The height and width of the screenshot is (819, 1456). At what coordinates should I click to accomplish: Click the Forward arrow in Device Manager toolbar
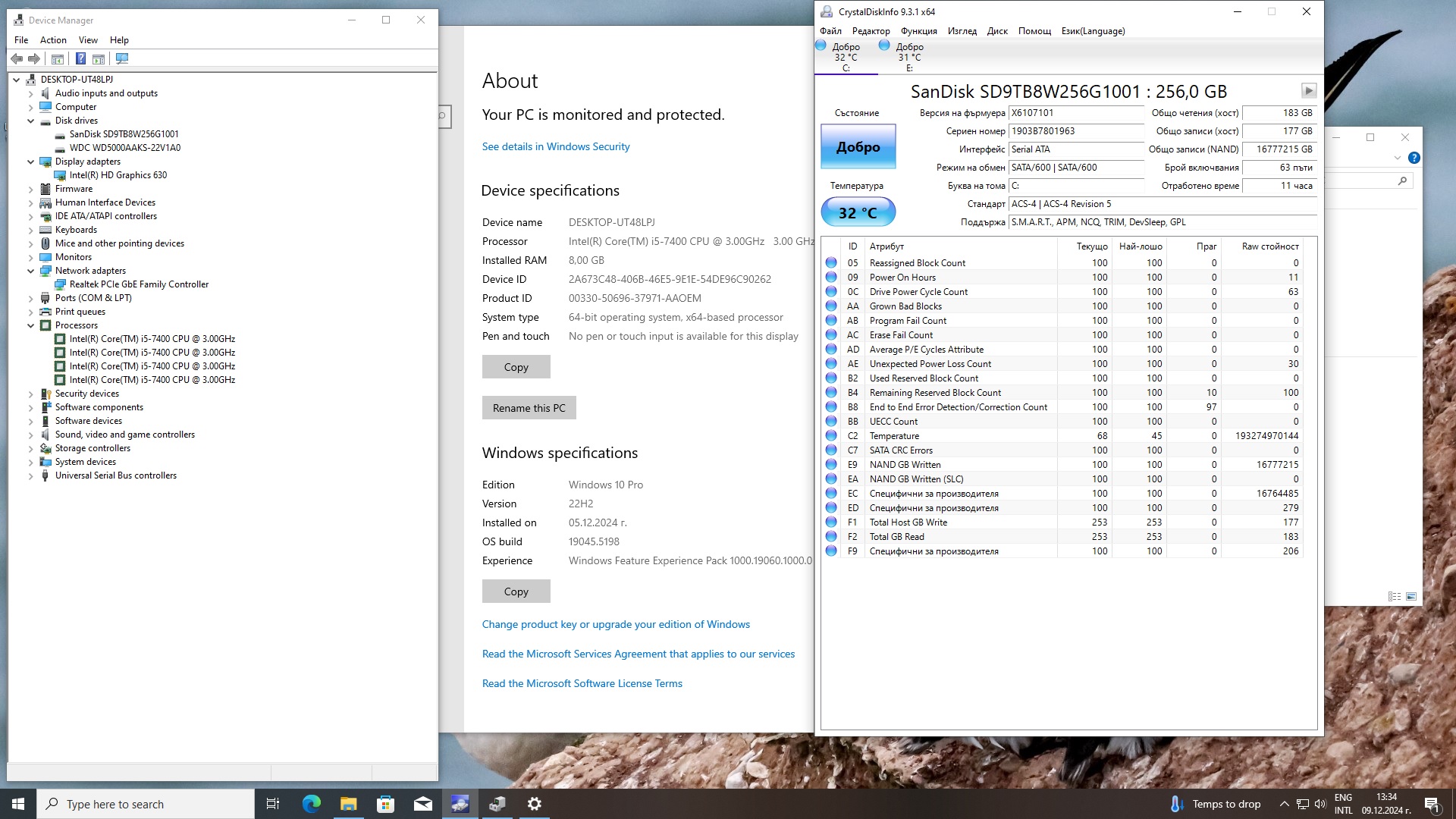(x=34, y=58)
